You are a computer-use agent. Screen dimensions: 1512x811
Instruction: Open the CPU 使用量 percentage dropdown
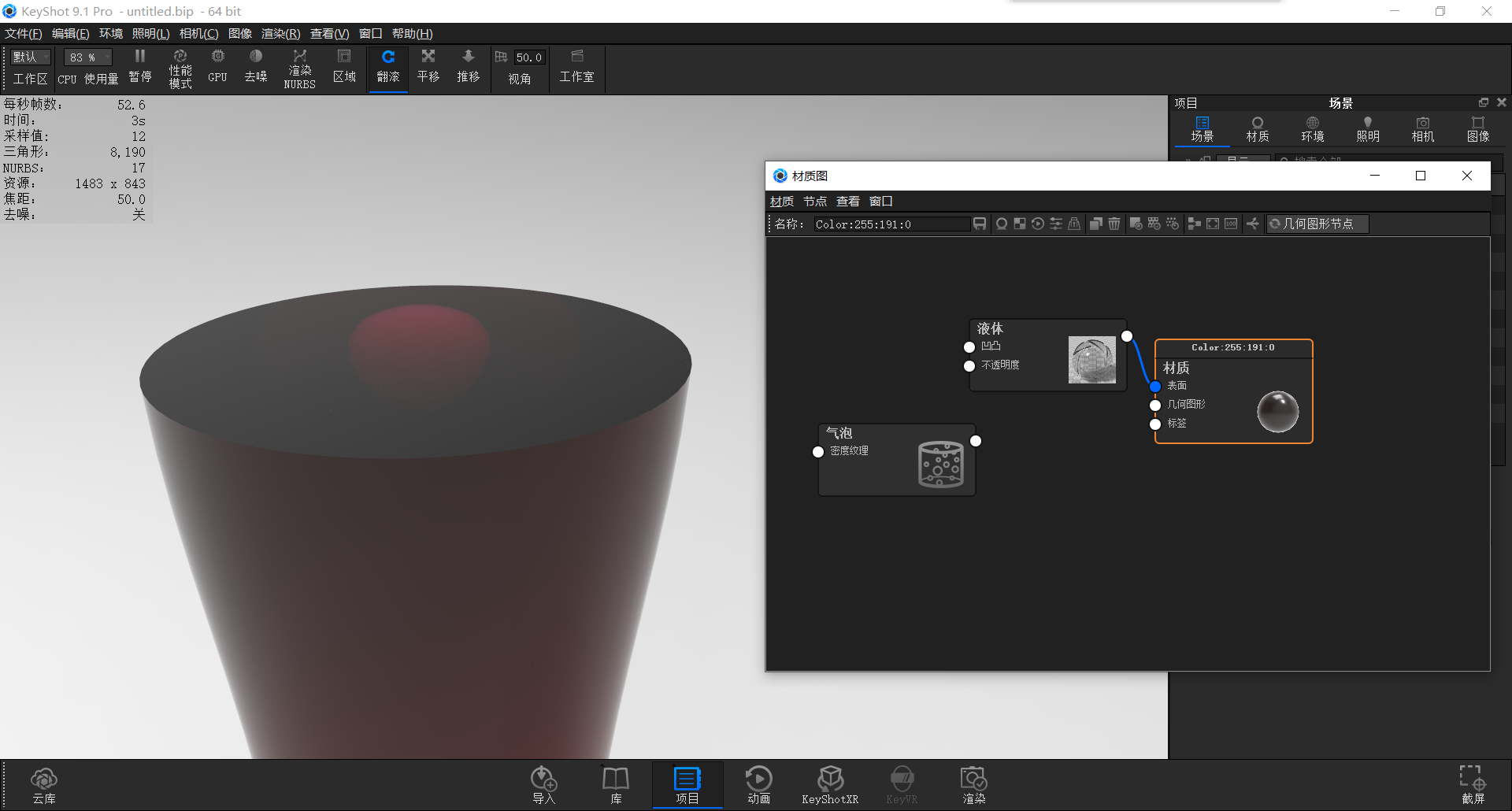[87, 56]
